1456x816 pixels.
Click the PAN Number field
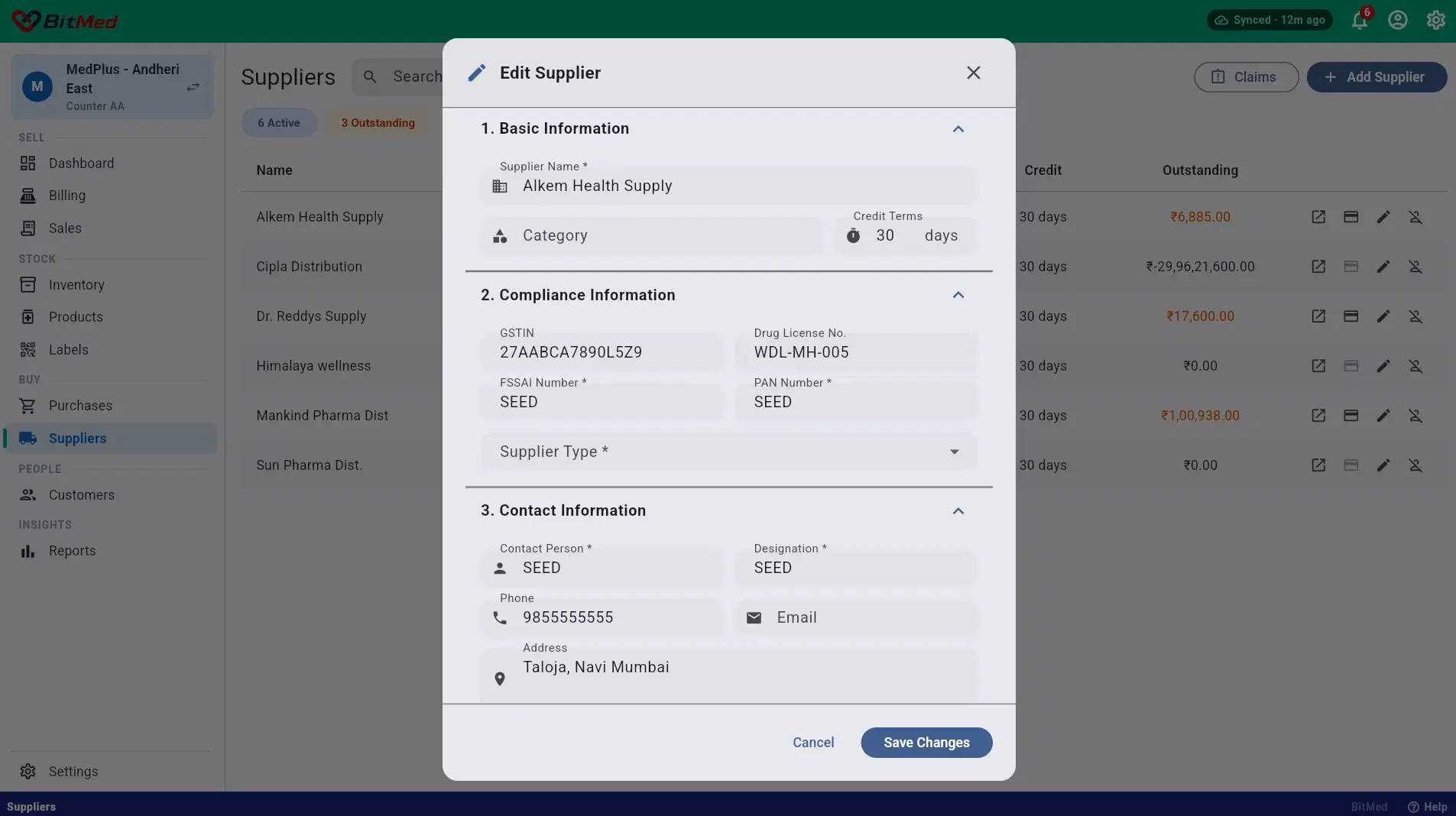(856, 402)
